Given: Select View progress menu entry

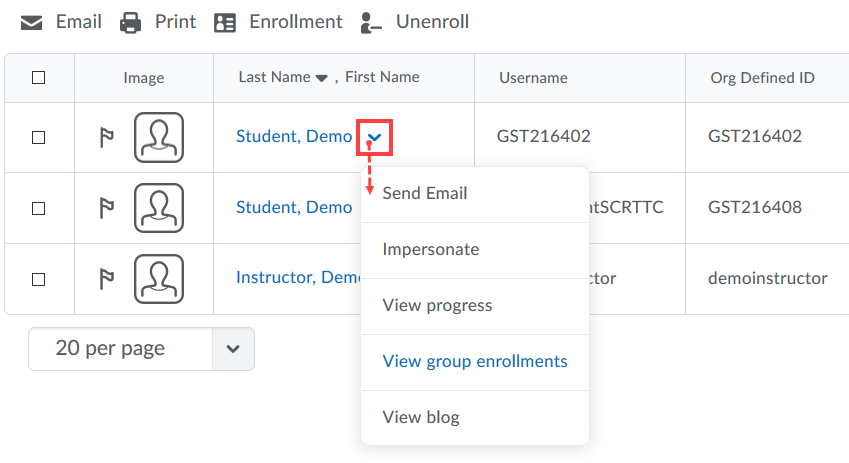Looking at the screenshot, I should click(475, 305).
